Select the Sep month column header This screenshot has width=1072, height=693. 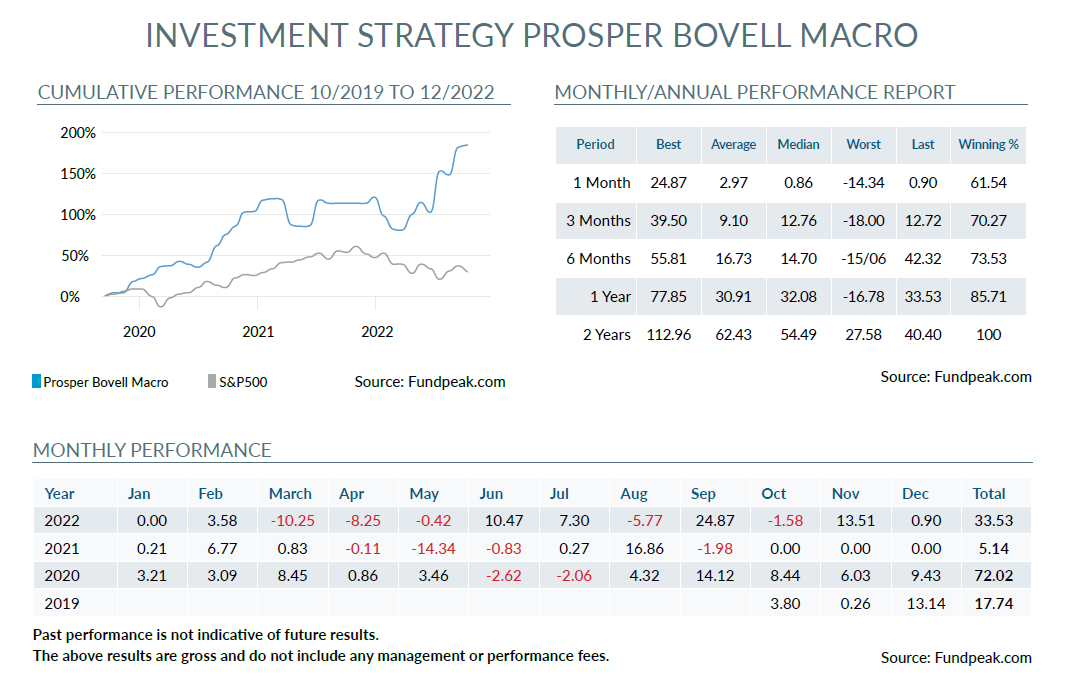pos(703,494)
